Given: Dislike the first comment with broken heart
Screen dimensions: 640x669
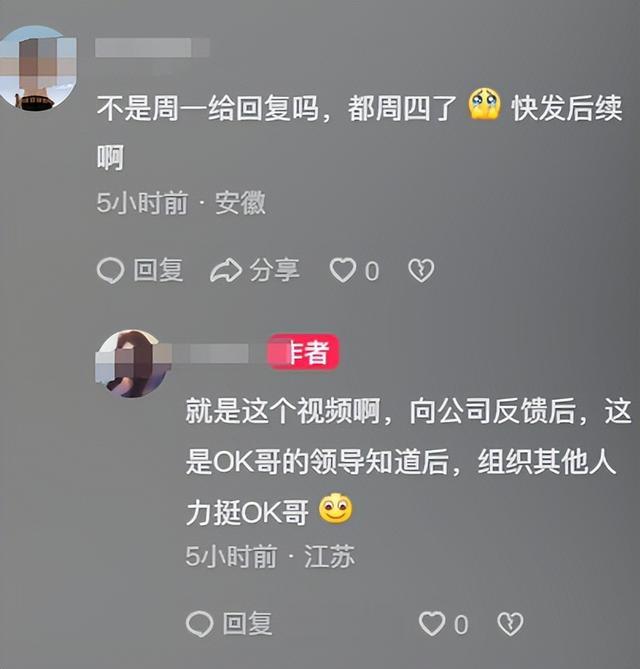Looking at the screenshot, I should click(x=421, y=271).
